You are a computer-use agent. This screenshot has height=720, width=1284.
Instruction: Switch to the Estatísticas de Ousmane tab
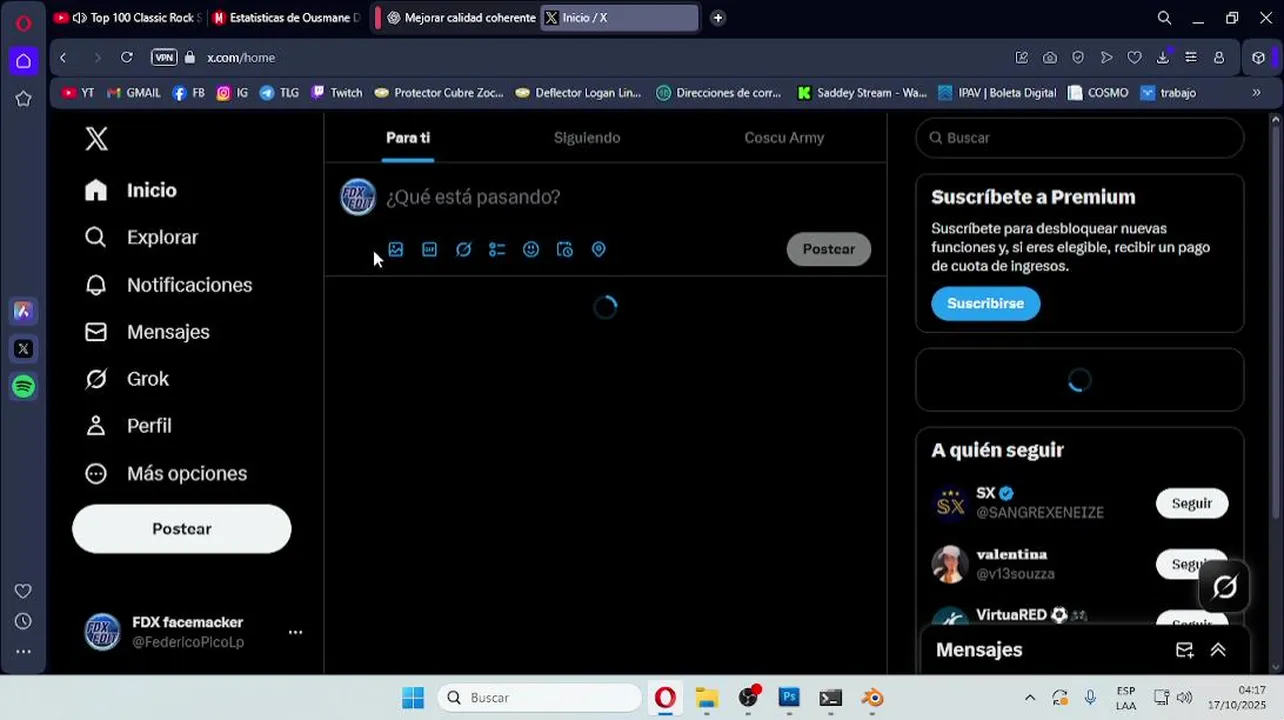pos(286,18)
